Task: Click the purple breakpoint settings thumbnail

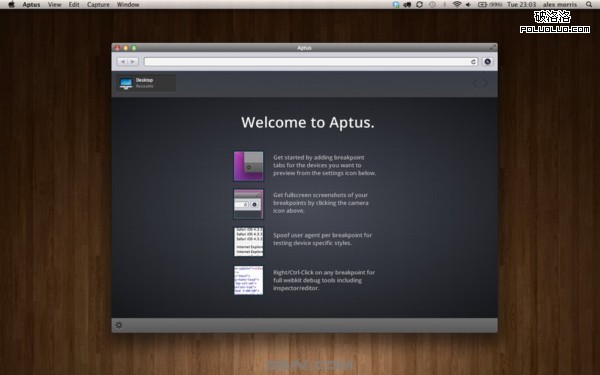Action: [x=249, y=166]
